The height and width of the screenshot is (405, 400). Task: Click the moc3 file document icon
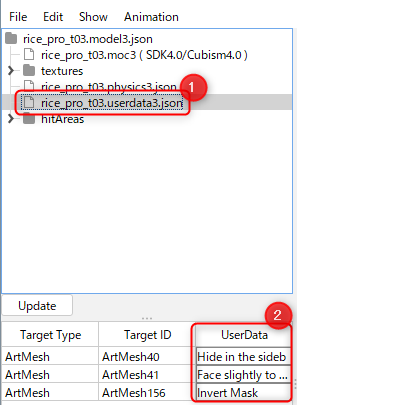[29, 55]
